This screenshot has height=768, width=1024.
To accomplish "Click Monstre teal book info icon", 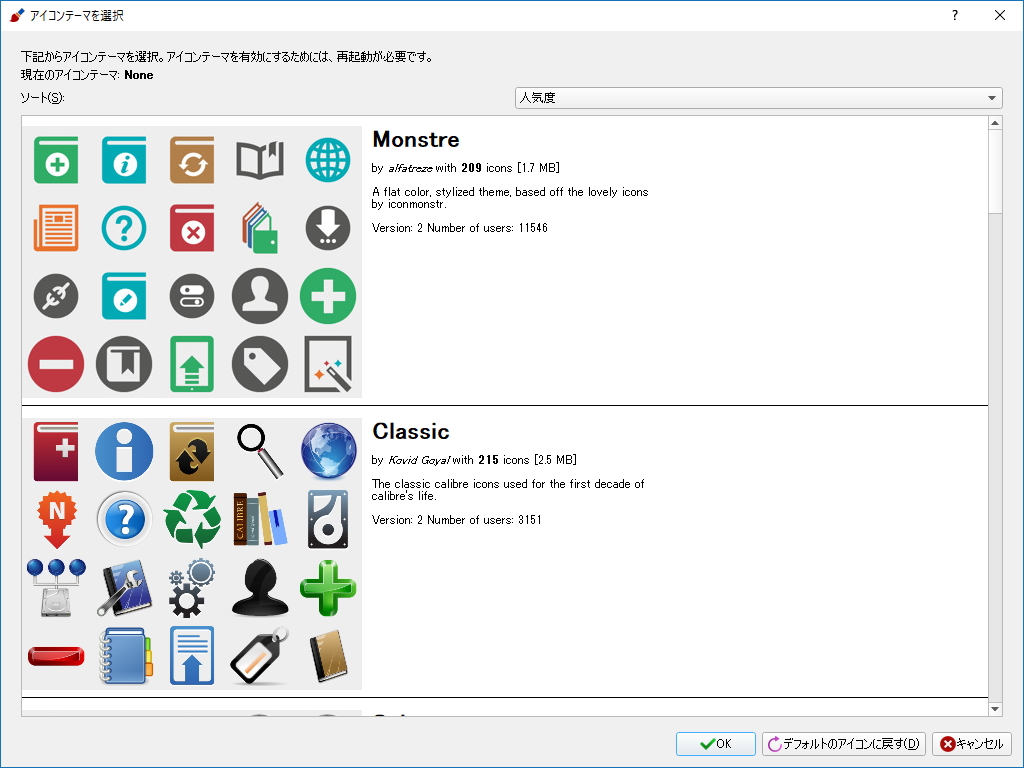I will (x=124, y=160).
